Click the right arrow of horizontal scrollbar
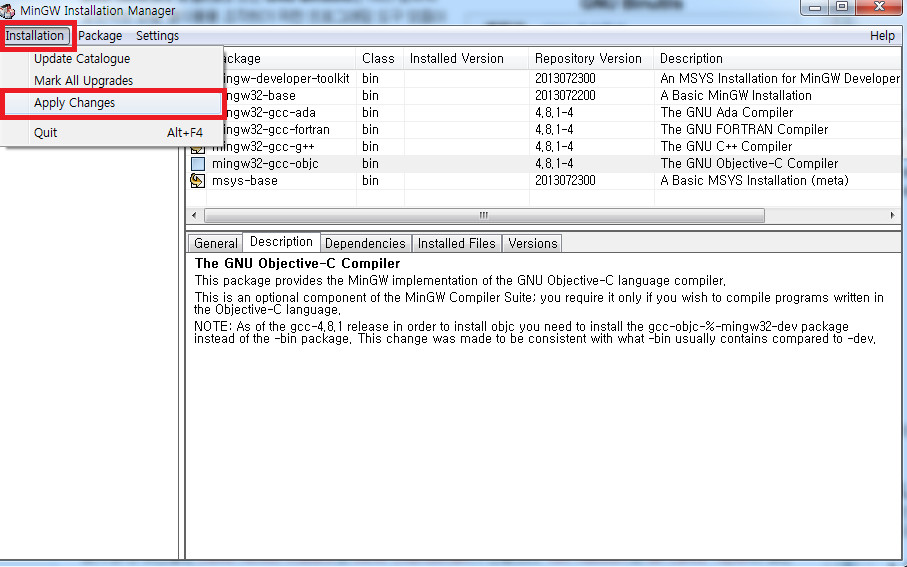Image resolution: width=907 pixels, height=567 pixels. point(893,216)
